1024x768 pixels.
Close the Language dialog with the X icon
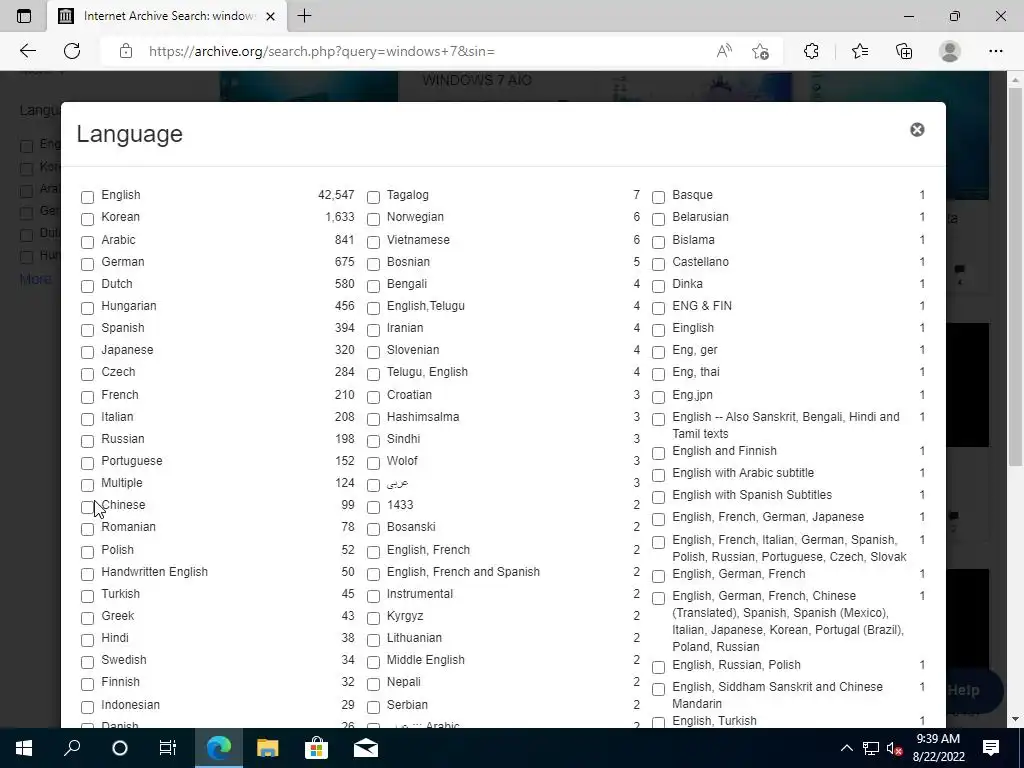click(917, 129)
